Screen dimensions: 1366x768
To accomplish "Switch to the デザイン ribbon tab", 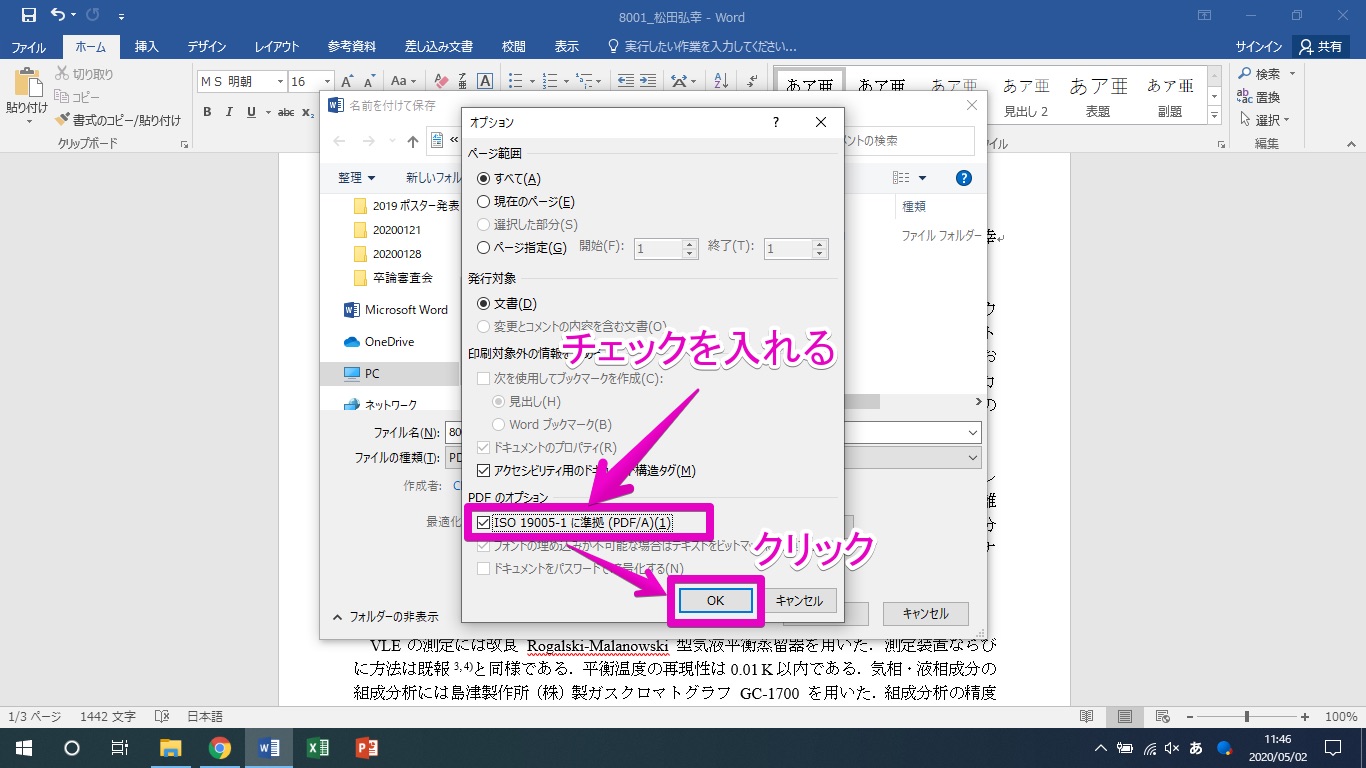I will [206, 46].
